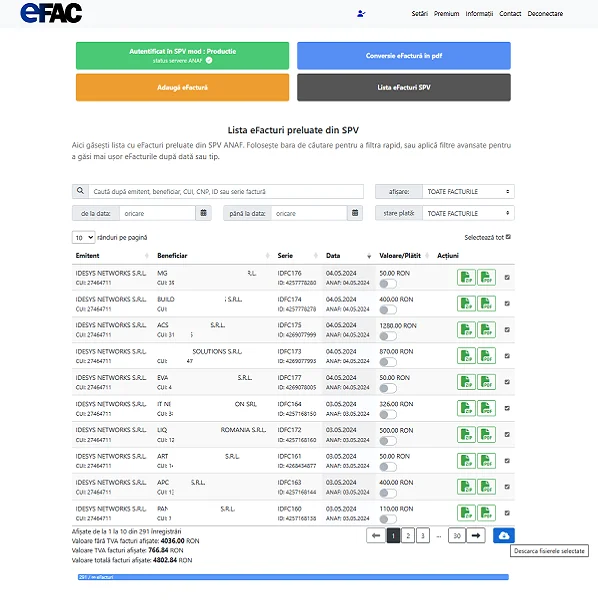The height and width of the screenshot is (612, 598).
Task: Click Deconectare to log out
Action: [545, 14]
